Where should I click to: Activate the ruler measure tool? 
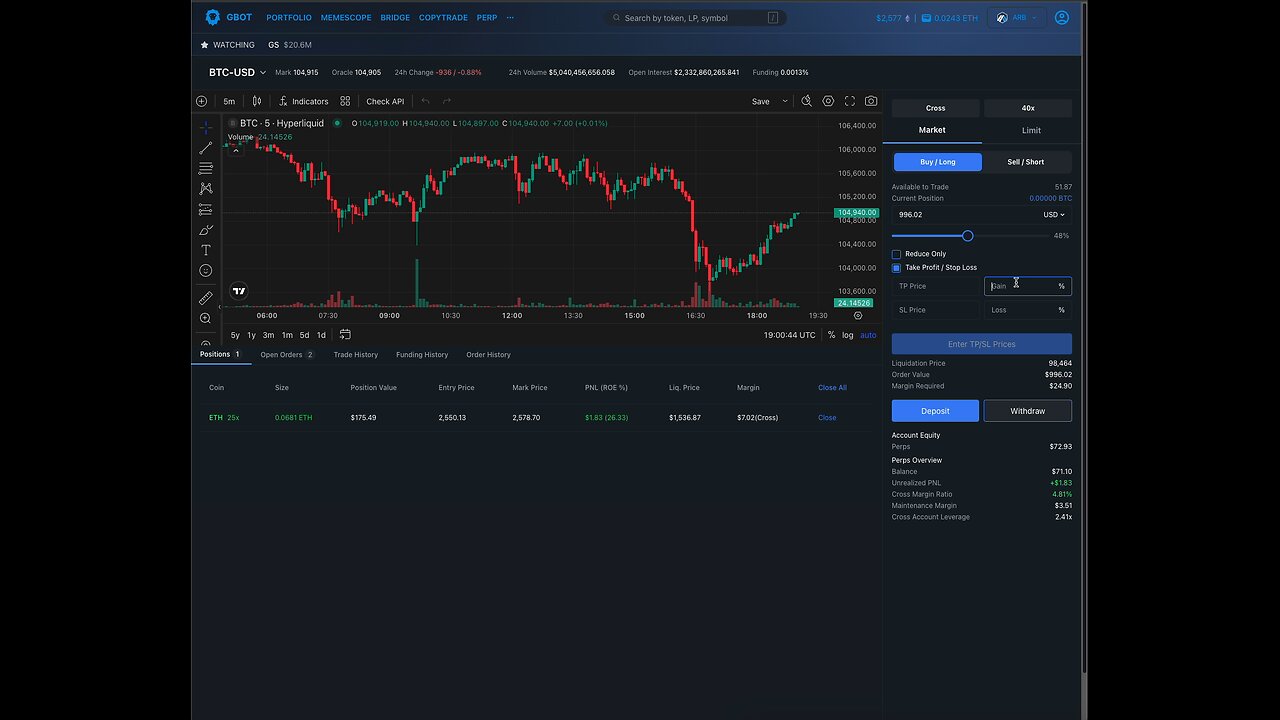[x=205, y=298]
